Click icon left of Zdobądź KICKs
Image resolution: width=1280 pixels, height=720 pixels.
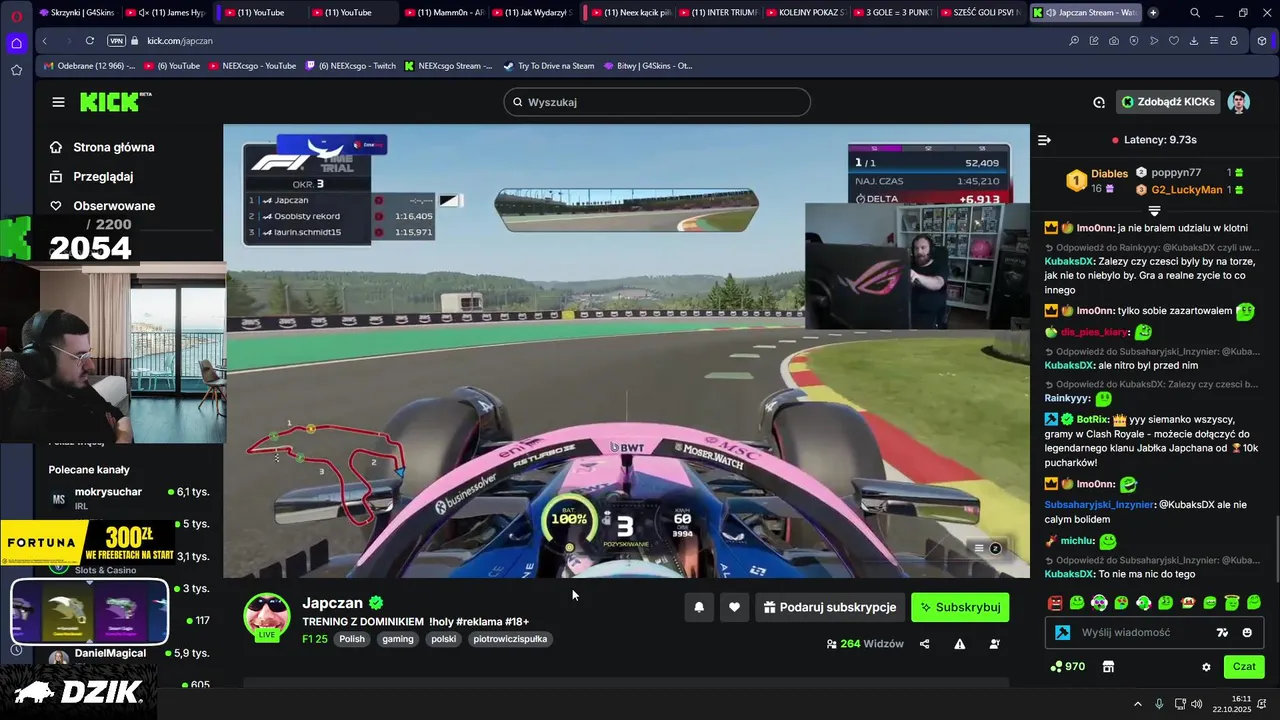(1099, 102)
